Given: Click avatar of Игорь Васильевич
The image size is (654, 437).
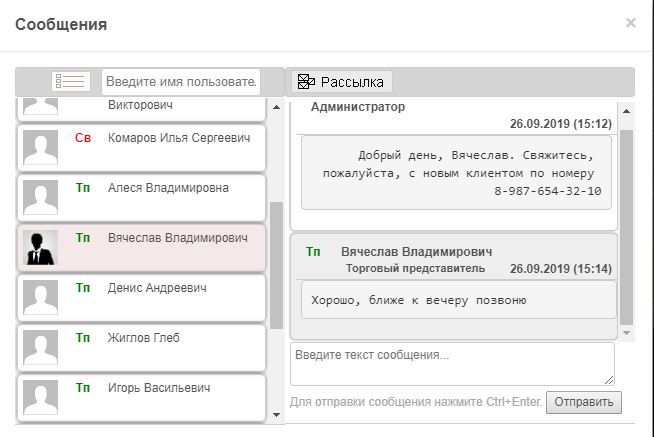Looking at the screenshot, I should coord(40,397).
